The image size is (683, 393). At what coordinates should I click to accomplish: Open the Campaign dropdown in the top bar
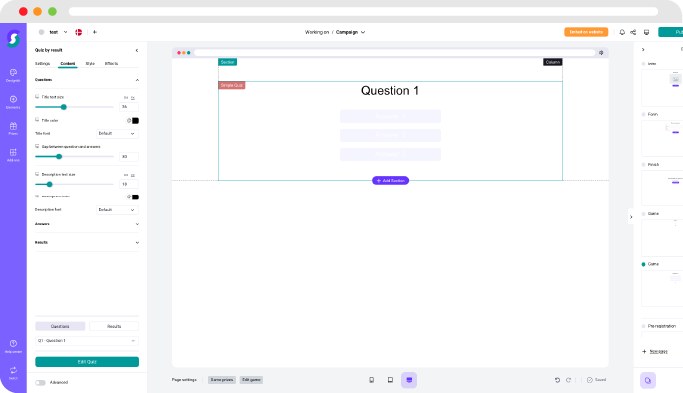point(350,32)
